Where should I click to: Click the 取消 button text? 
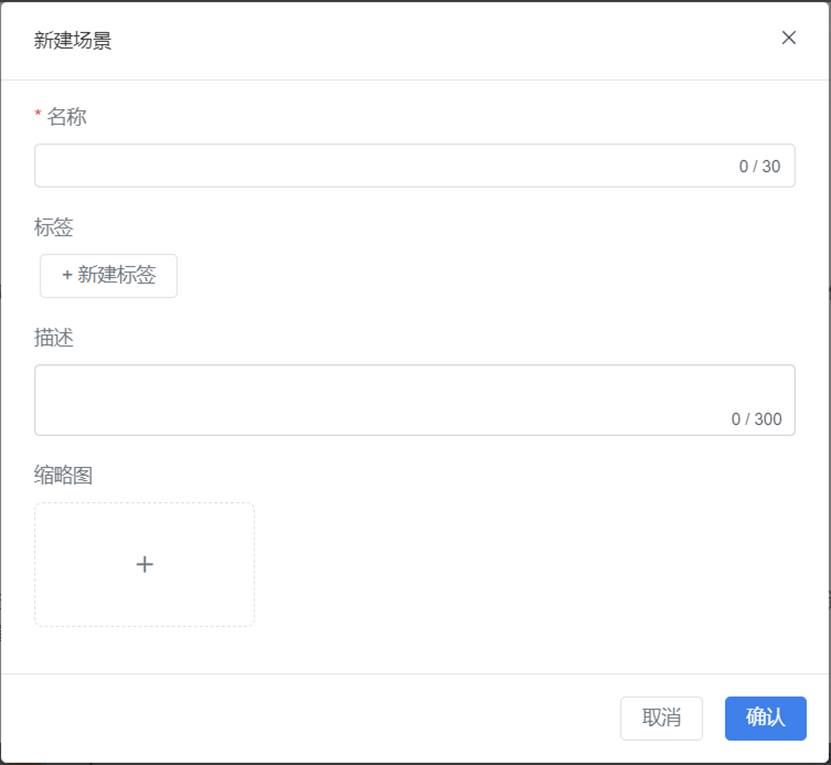pyautogui.click(x=661, y=718)
